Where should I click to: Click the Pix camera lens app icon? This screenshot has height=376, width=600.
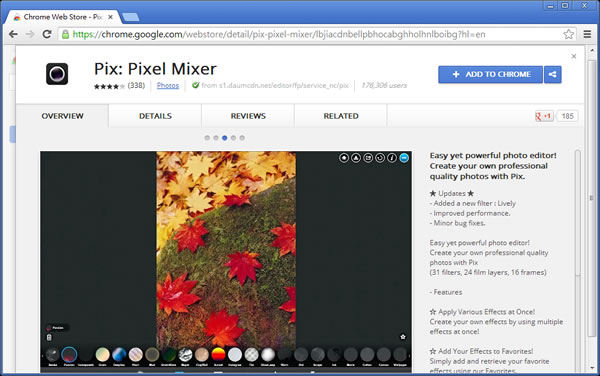[x=57, y=74]
